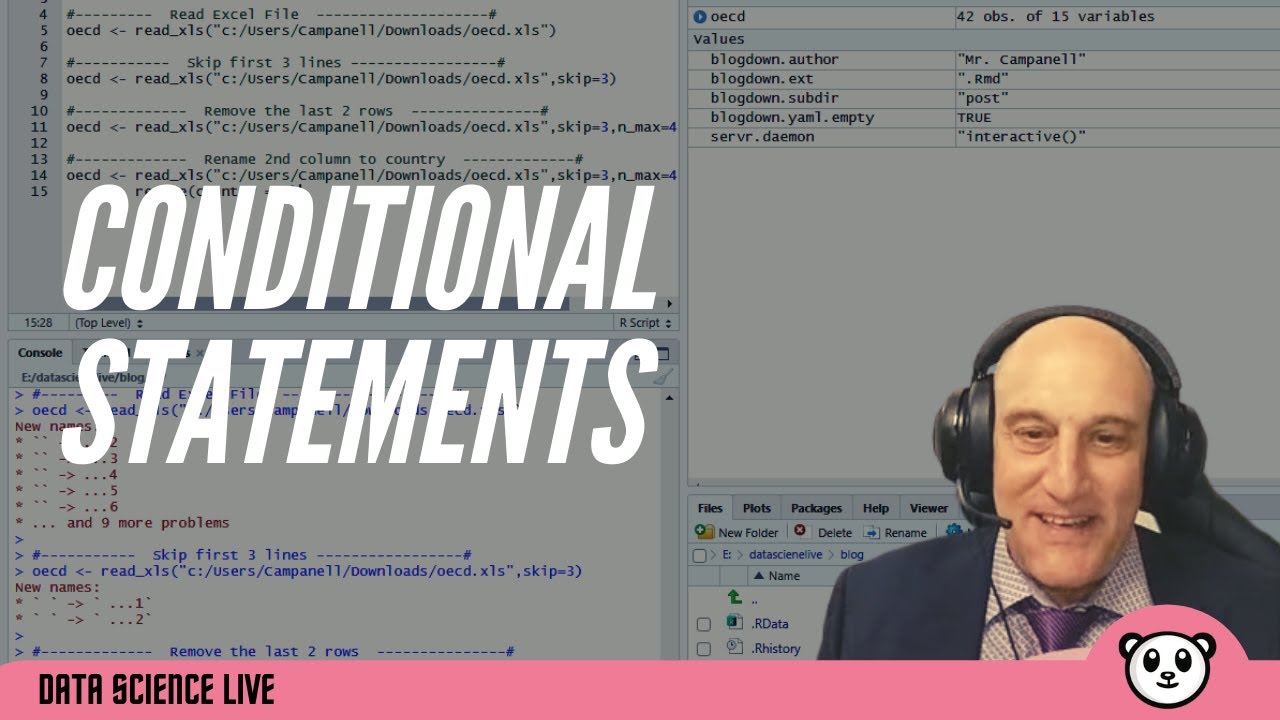1280x720 pixels.
Task: Click the E: drive breadcrumb
Action: (726, 555)
